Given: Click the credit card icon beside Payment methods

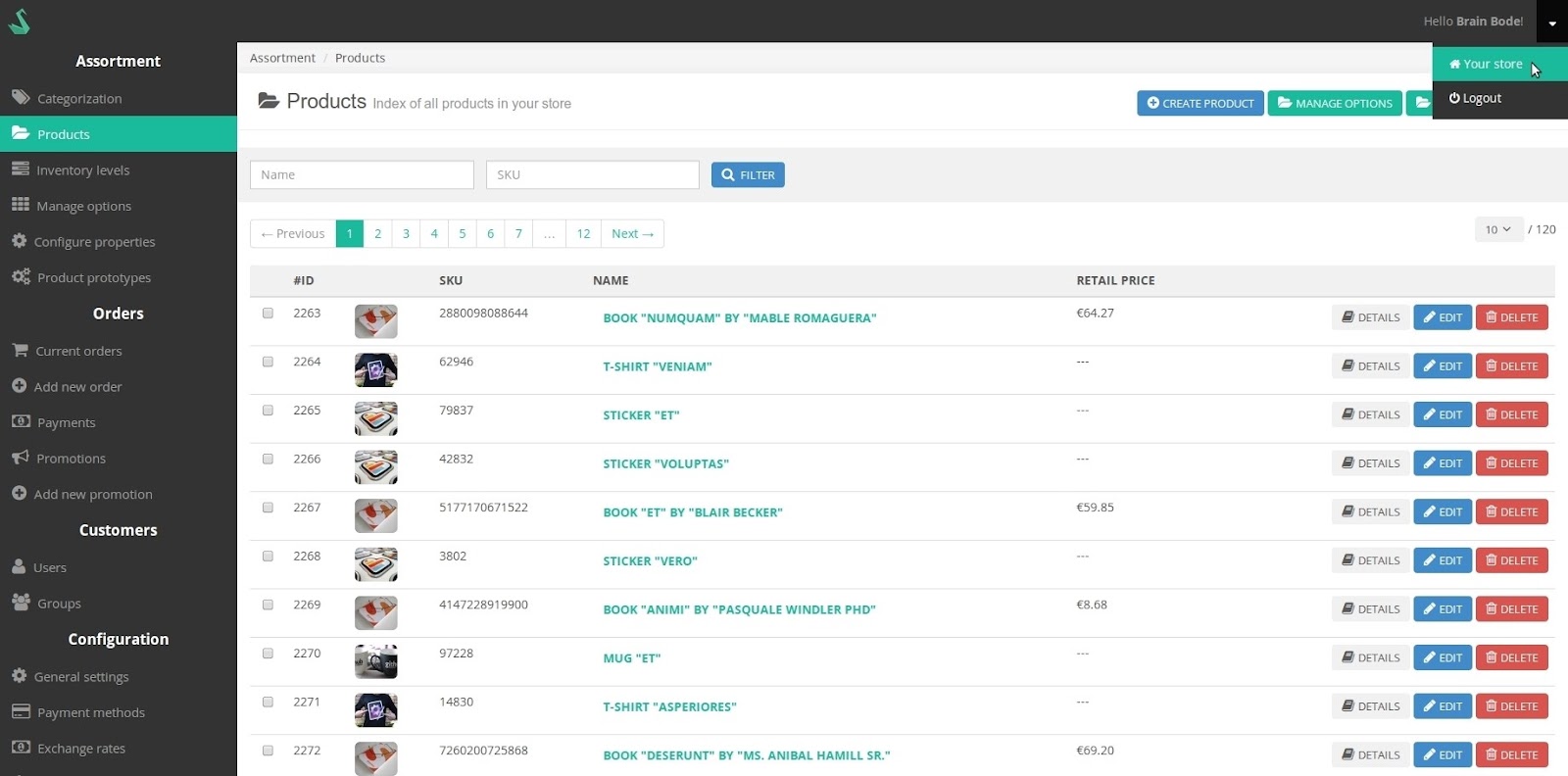Looking at the screenshot, I should pyautogui.click(x=21, y=711).
